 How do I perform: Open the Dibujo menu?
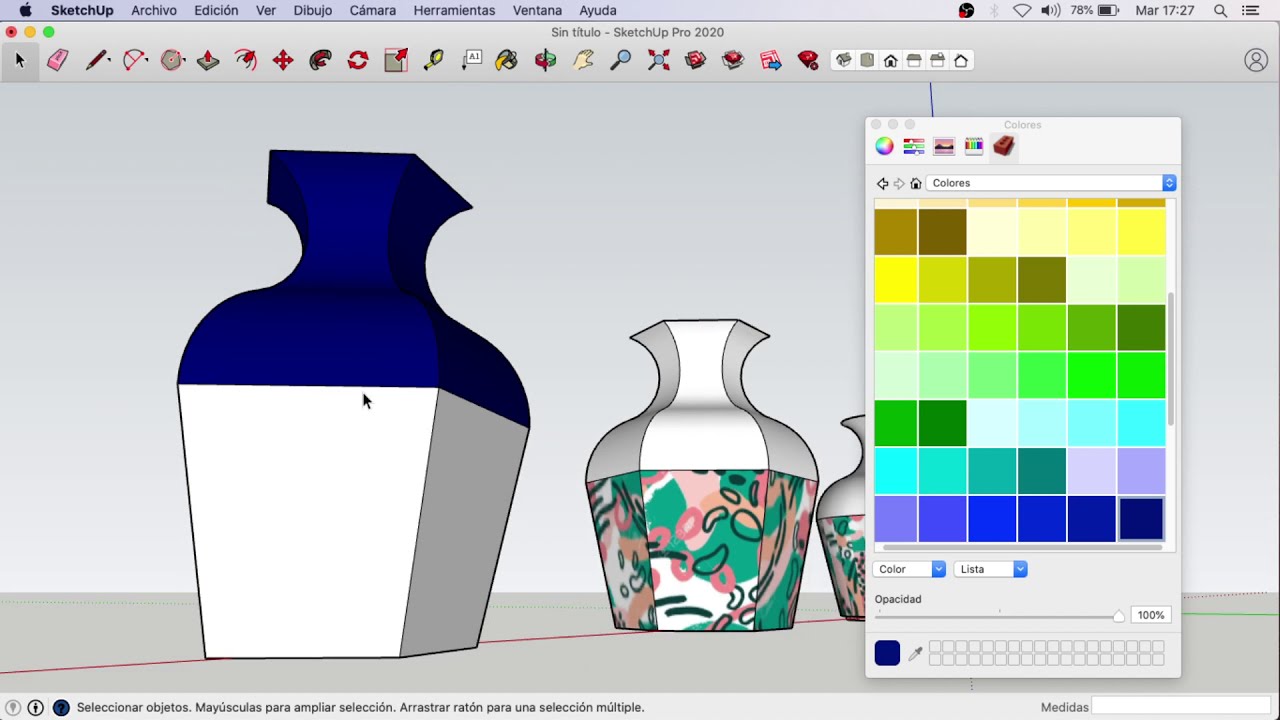(313, 10)
